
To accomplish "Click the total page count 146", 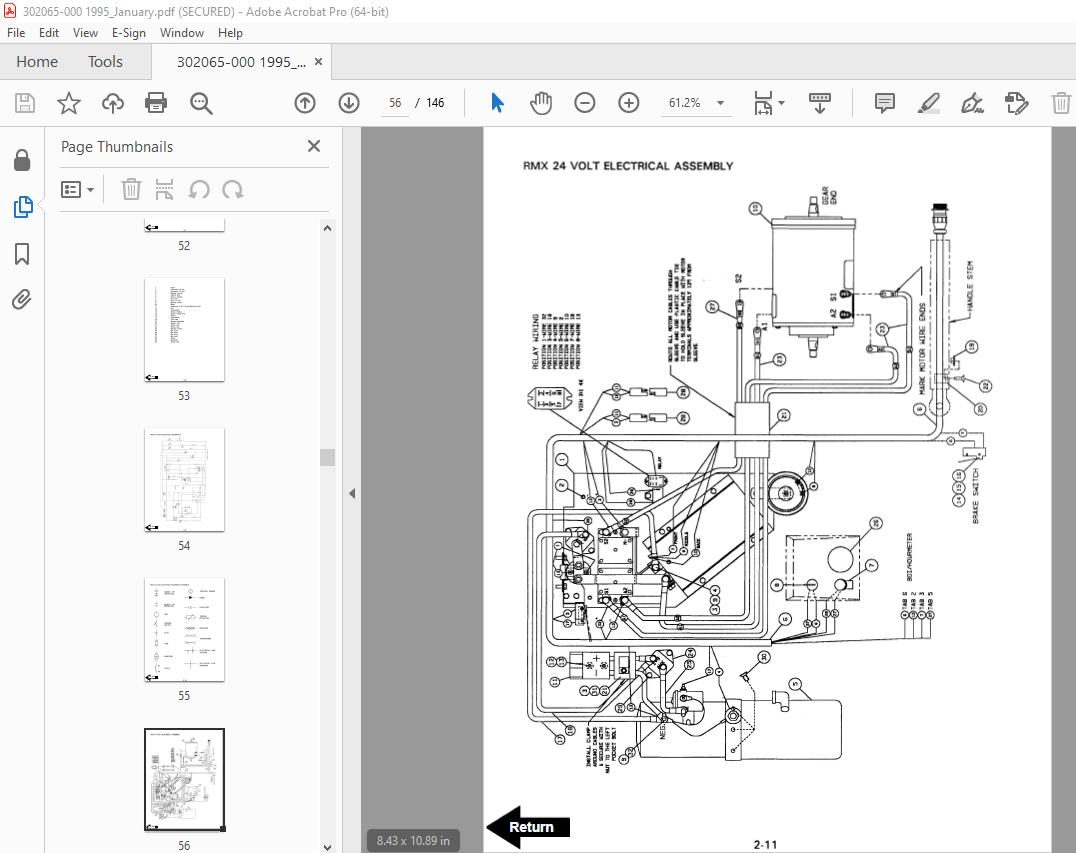I will point(435,103).
